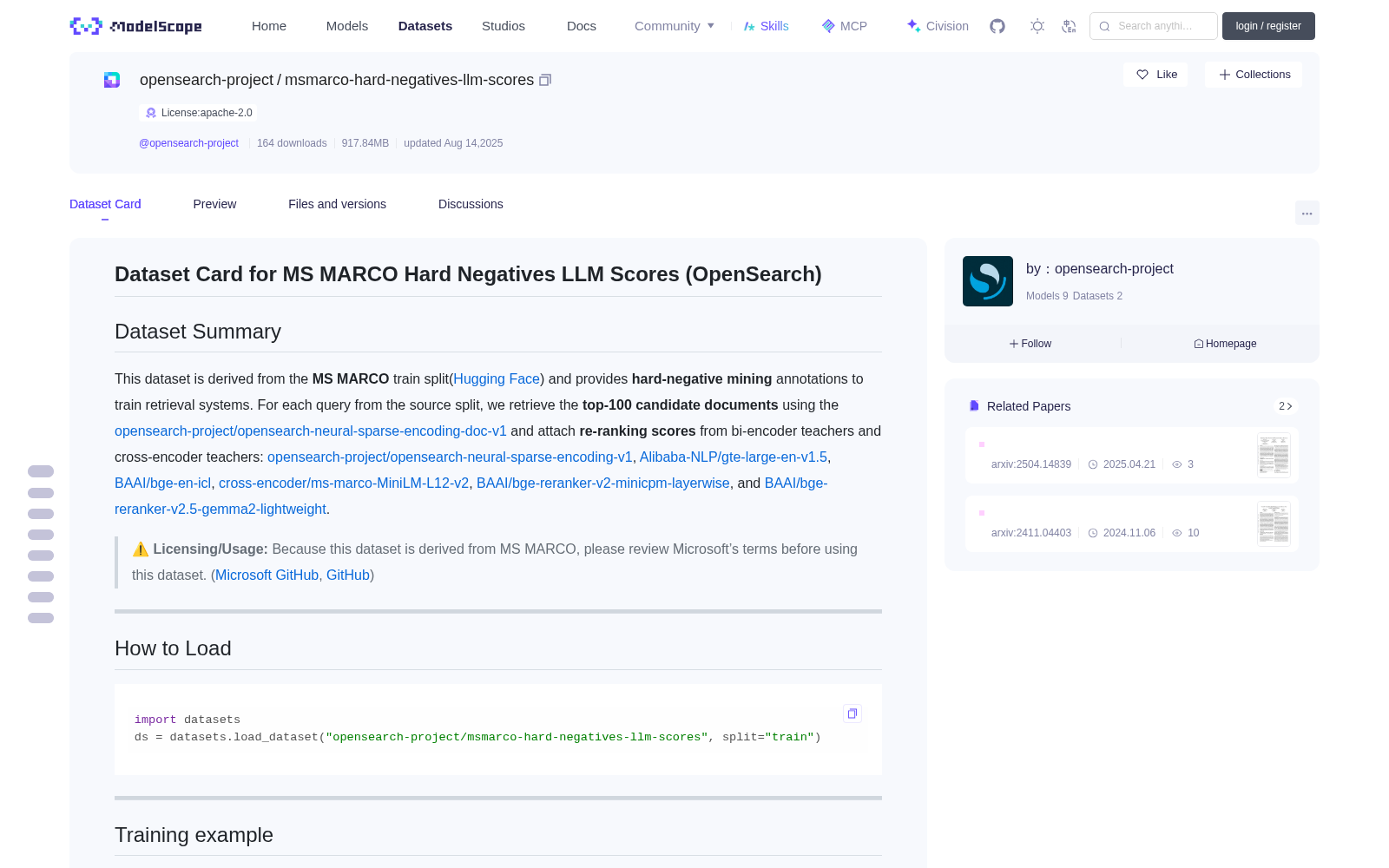Copy the How to Load code snippet
This screenshot has height=868, width=1389.
click(852, 713)
